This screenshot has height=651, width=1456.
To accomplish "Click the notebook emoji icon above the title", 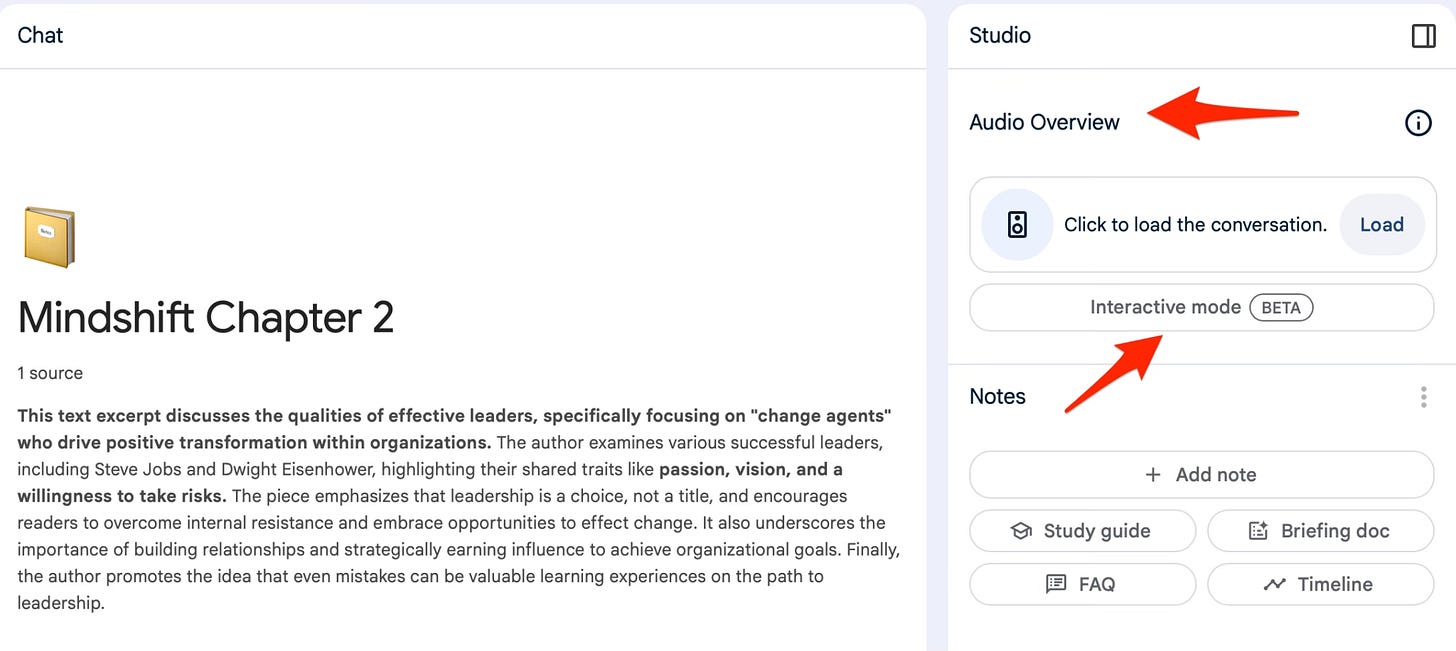I will 49,237.
